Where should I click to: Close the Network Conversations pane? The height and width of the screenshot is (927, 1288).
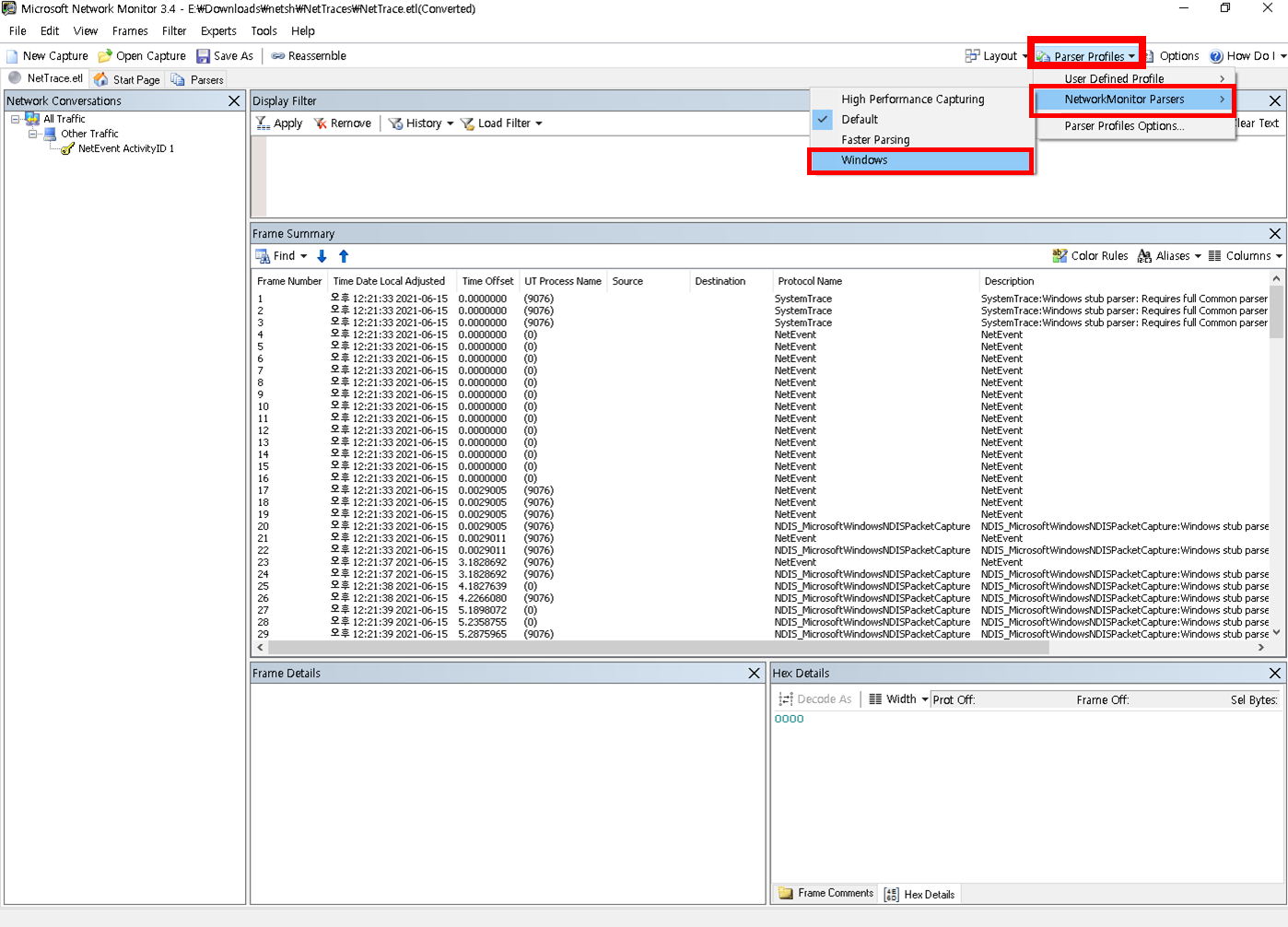[234, 101]
